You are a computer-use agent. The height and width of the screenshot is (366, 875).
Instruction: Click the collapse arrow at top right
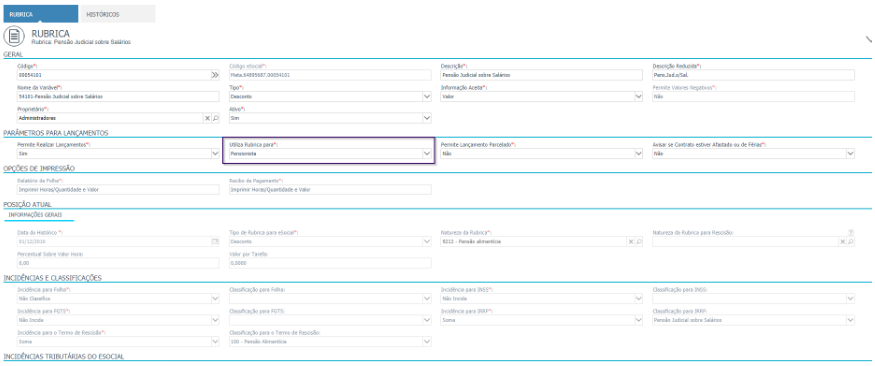[x=869, y=39]
